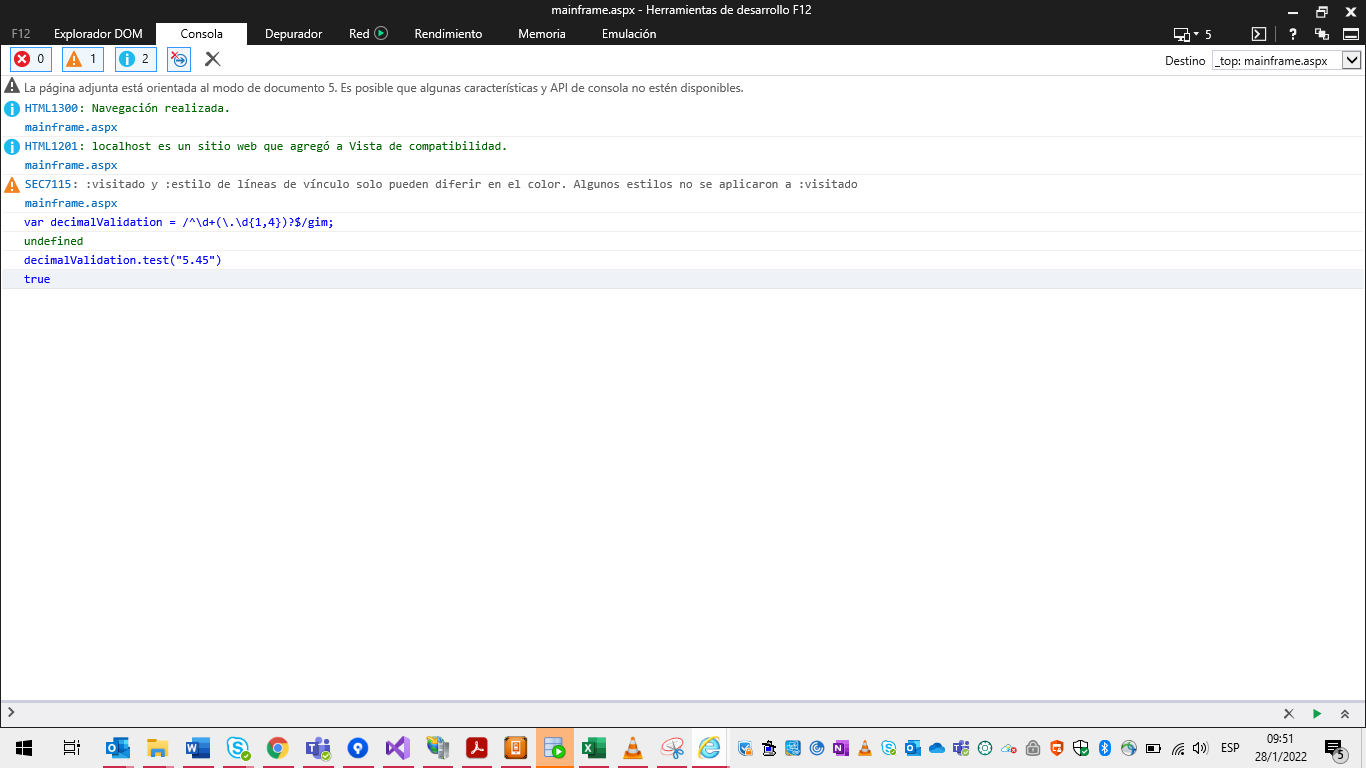Open Microsoft Teams from taskbar
This screenshot has height=768, width=1366.
pyautogui.click(x=318, y=748)
